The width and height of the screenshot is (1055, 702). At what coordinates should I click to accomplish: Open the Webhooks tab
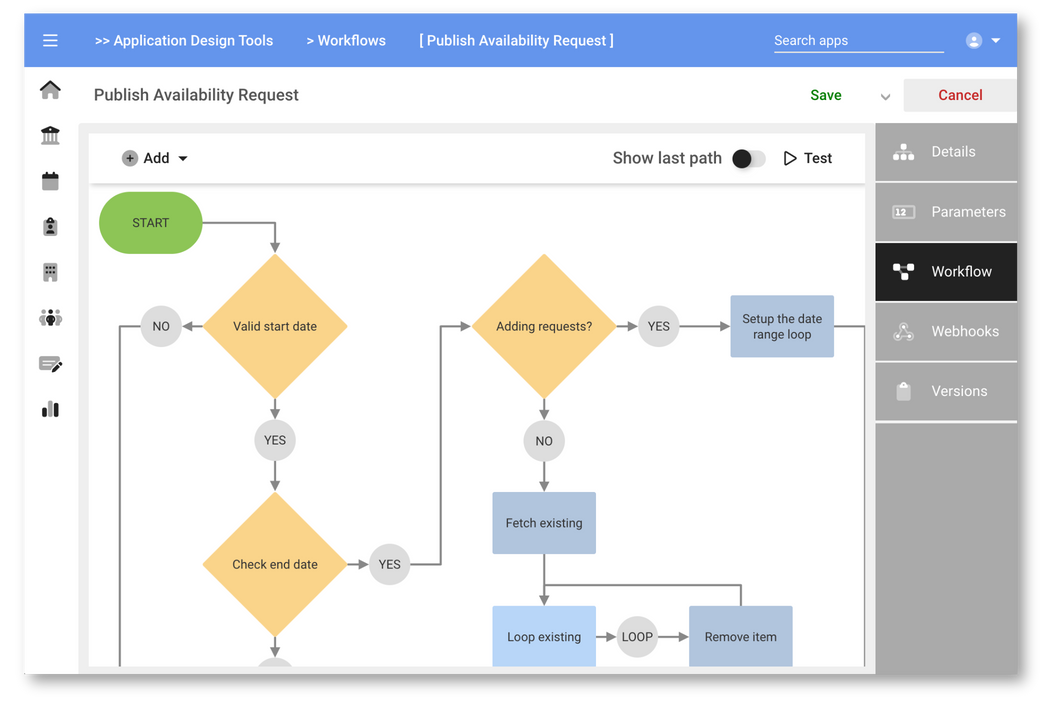point(946,332)
